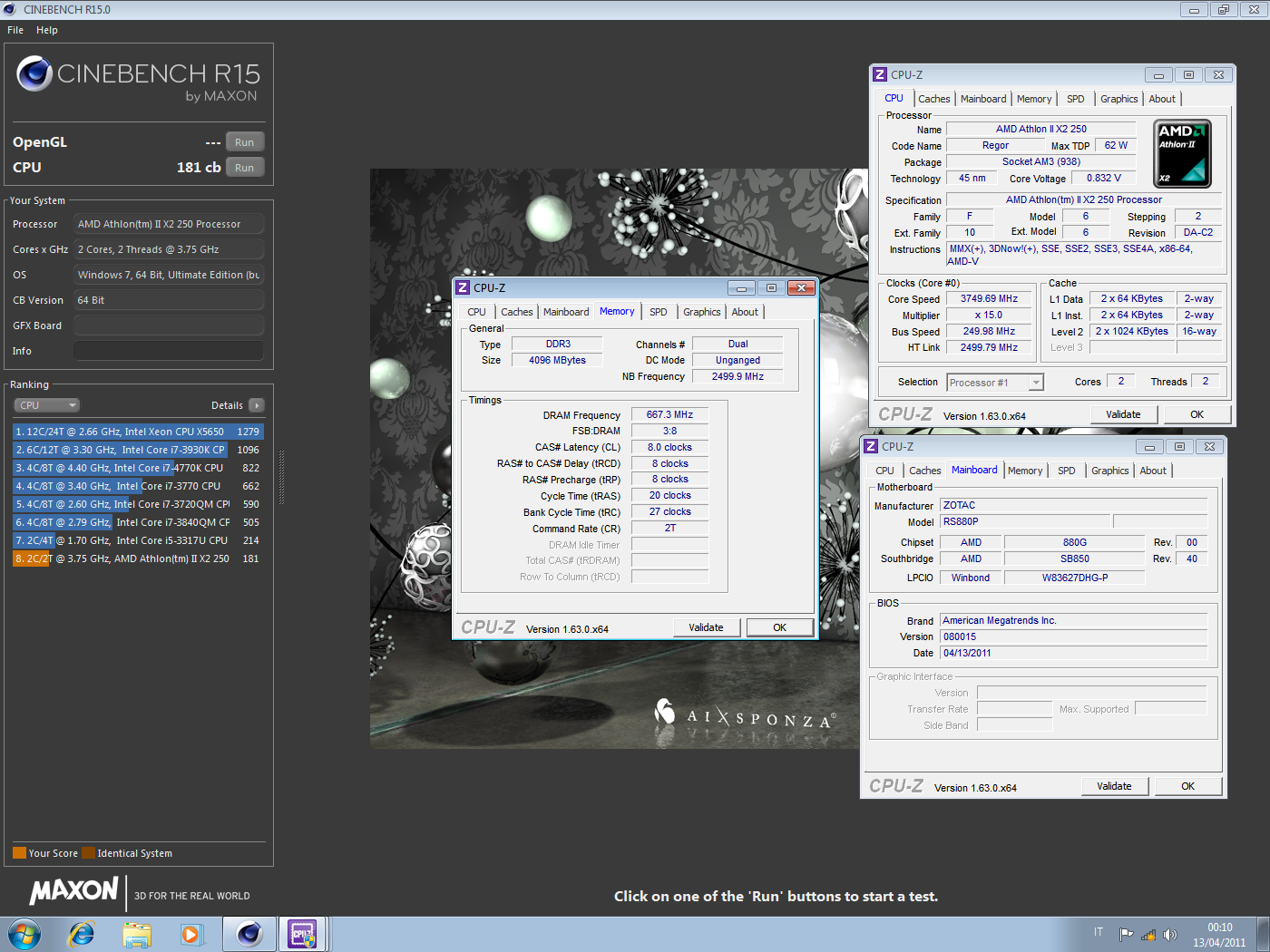Click Validate in top CPU-Z window
1270x952 pixels.
1124,414
